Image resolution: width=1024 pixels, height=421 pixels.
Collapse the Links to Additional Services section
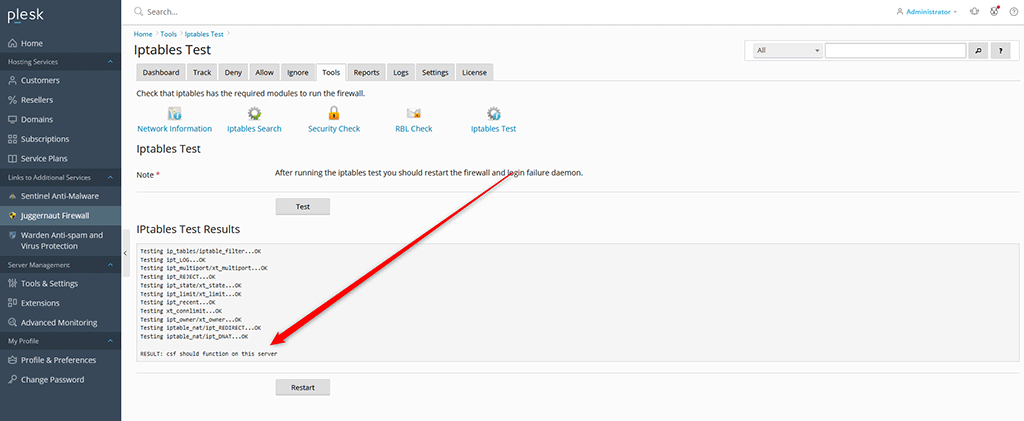point(110,178)
